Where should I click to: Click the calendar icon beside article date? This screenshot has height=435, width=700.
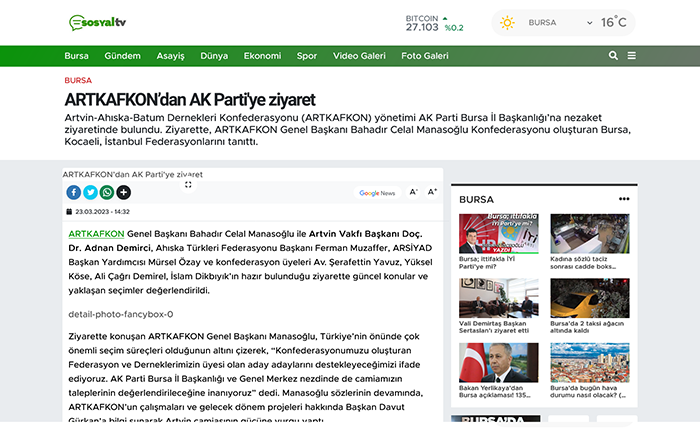tap(69, 212)
